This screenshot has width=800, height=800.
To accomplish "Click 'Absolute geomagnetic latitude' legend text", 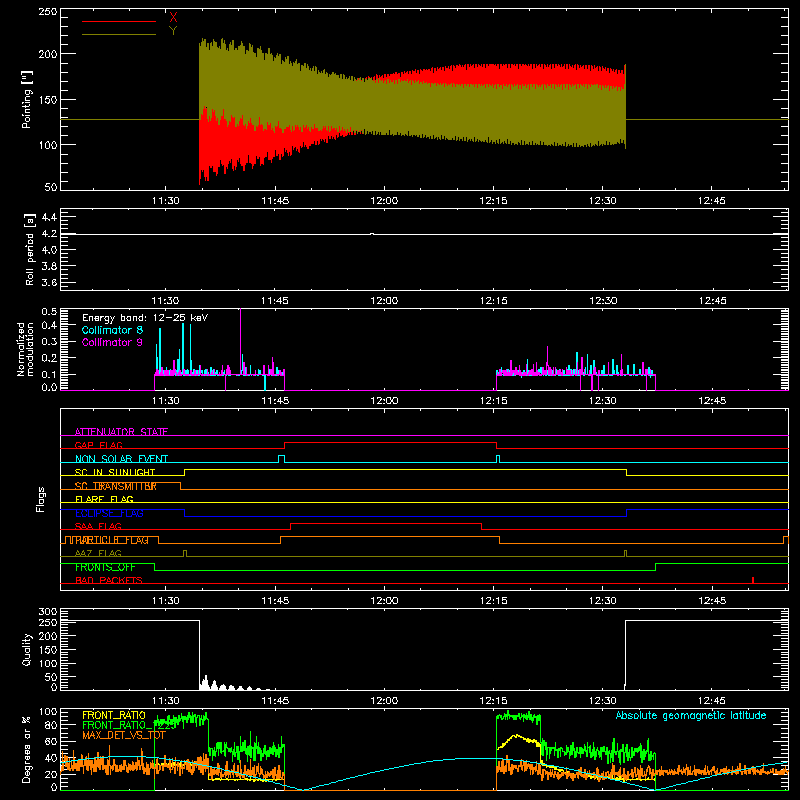I will click(x=691, y=715).
